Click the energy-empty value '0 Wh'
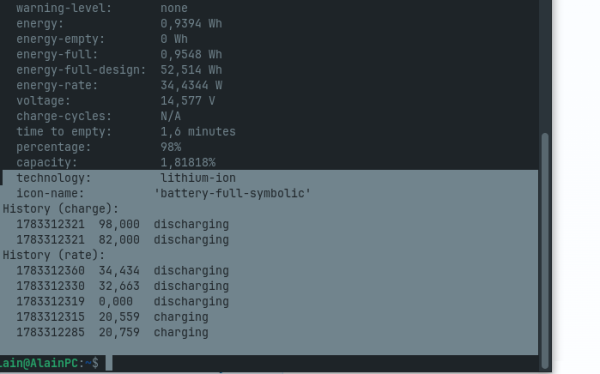 [x=174, y=39]
